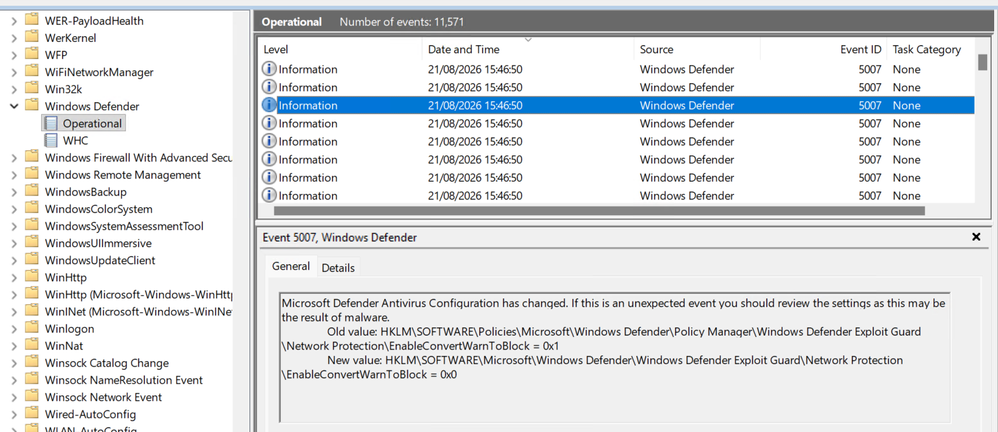Select the Windows Defender folder icon
The height and width of the screenshot is (432, 998).
tap(31, 106)
